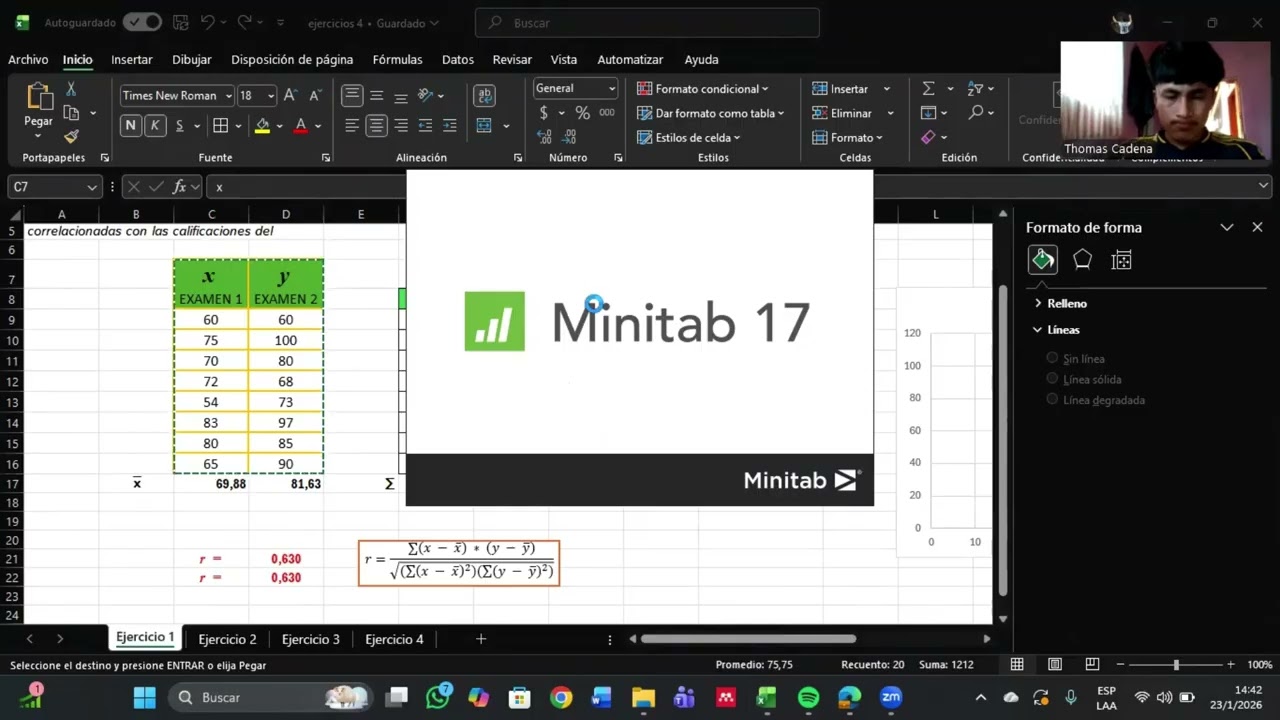Click Merge and Center icon
This screenshot has height=720, width=1280.
(485, 125)
